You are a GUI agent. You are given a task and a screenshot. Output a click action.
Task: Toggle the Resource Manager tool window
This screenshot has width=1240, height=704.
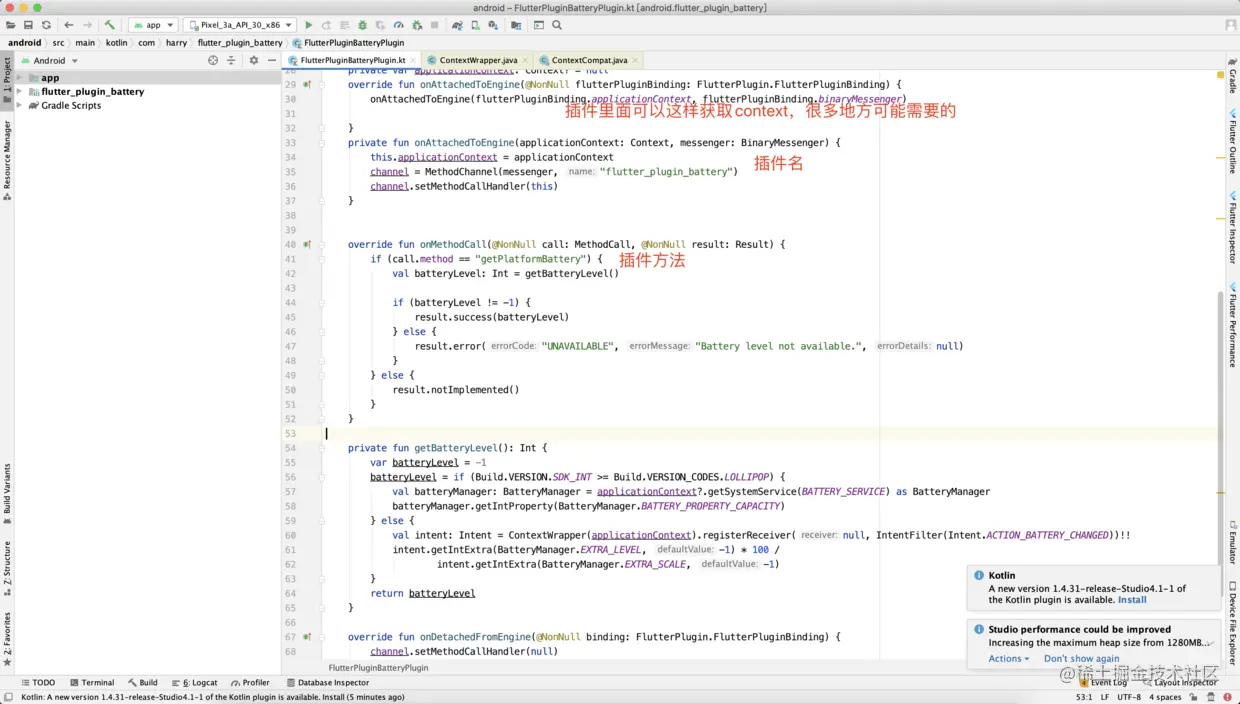[x=7, y=160]
